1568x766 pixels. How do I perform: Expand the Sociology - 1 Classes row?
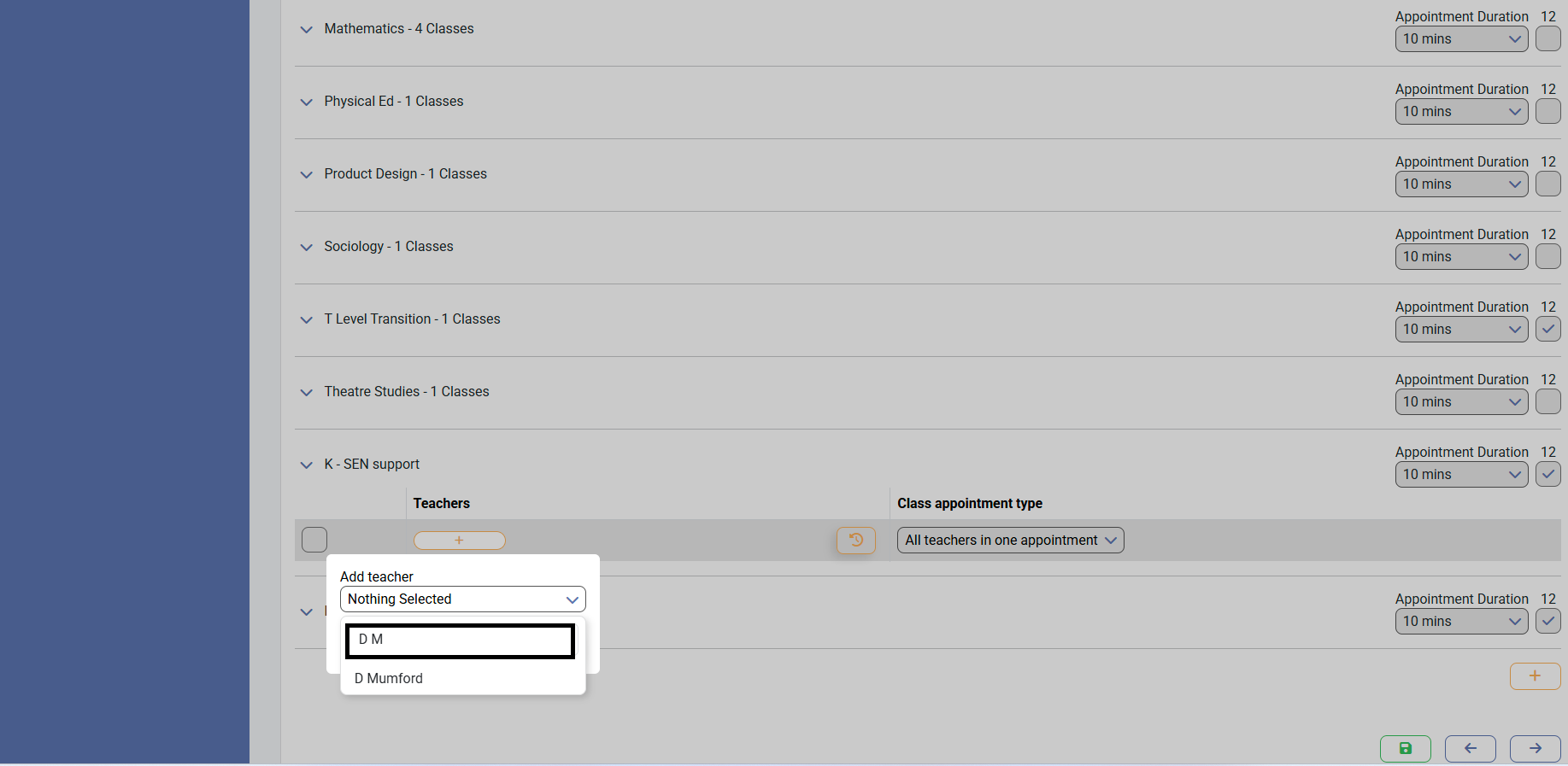click(307, 247)
